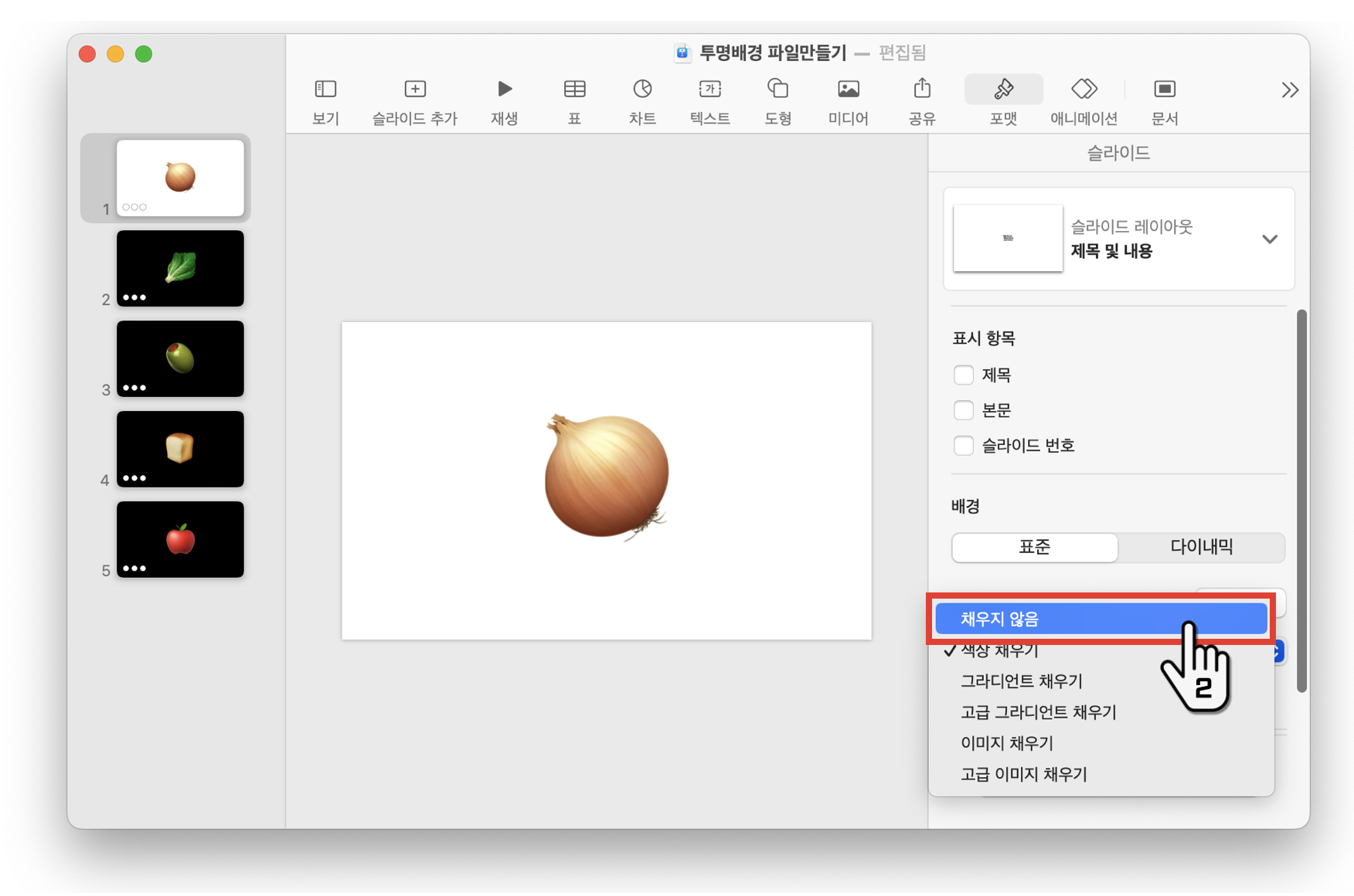This screenshot has width=1354, height=896.
Task: Select slide 5 apple thumbnail
Action: pos(179,539)
